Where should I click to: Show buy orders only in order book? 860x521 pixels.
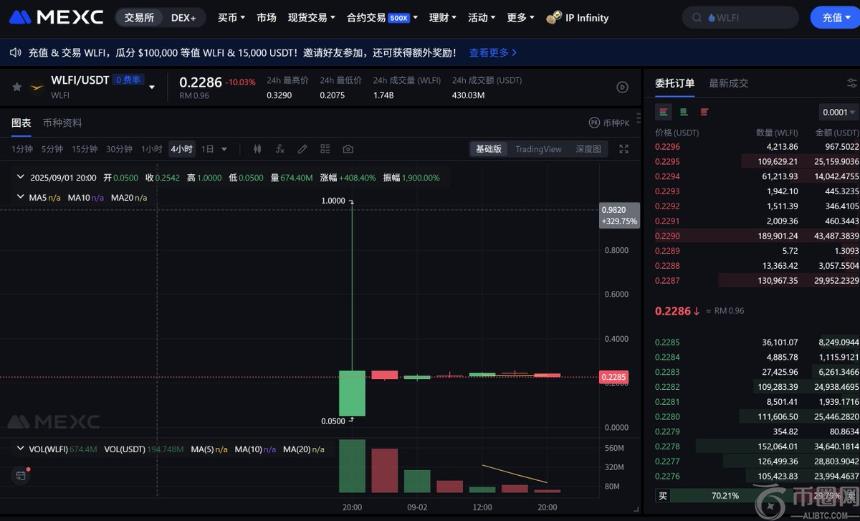pos(684,112)
